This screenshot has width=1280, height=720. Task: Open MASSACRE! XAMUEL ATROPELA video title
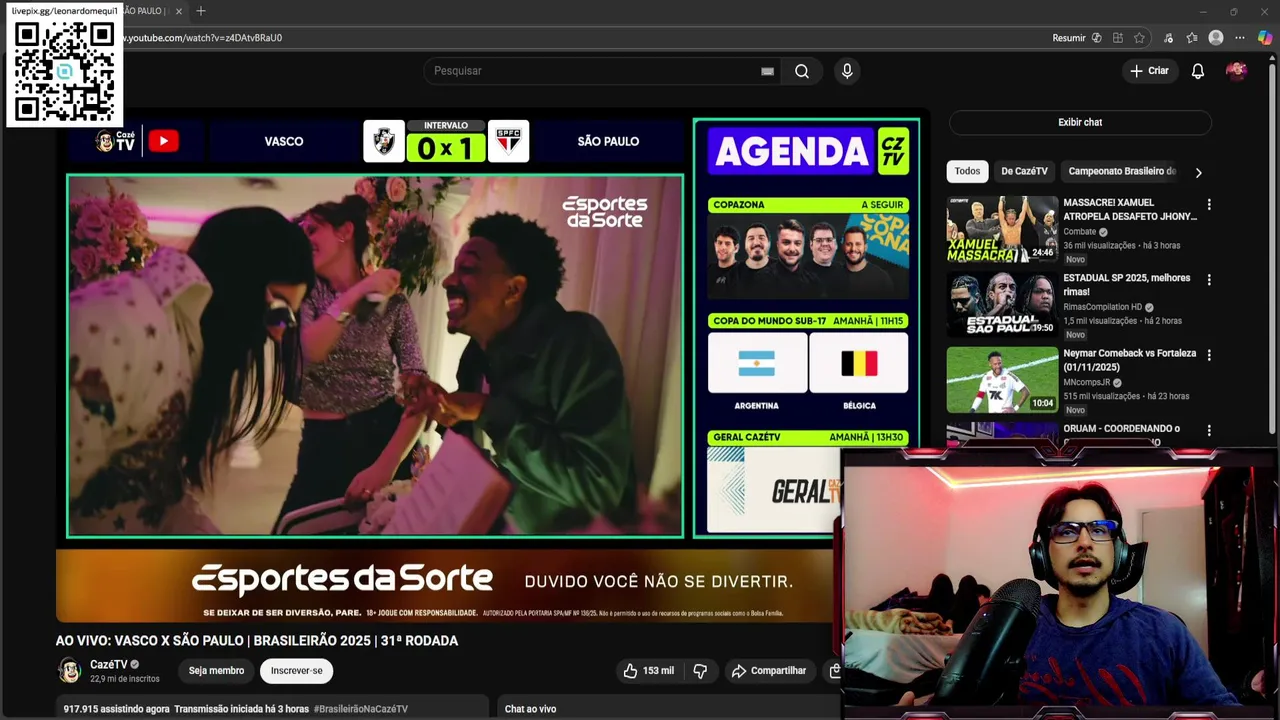pos(1130,209)
